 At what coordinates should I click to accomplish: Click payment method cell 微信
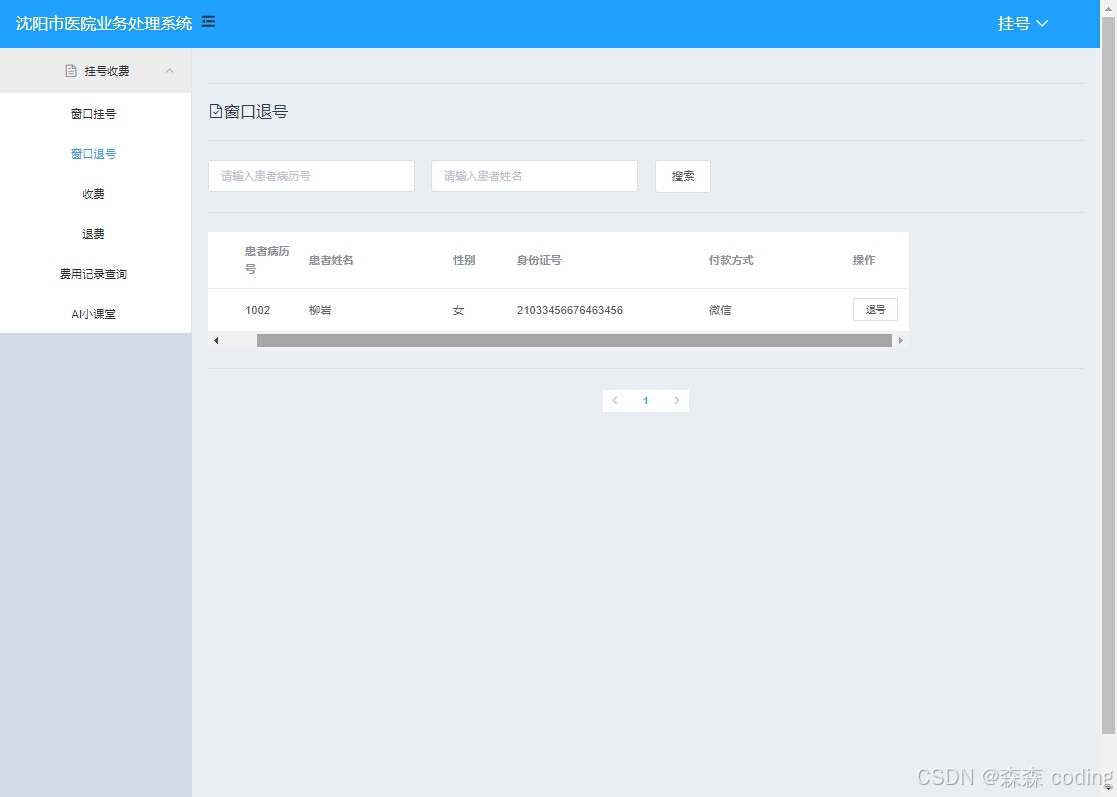tap(719, 310)
